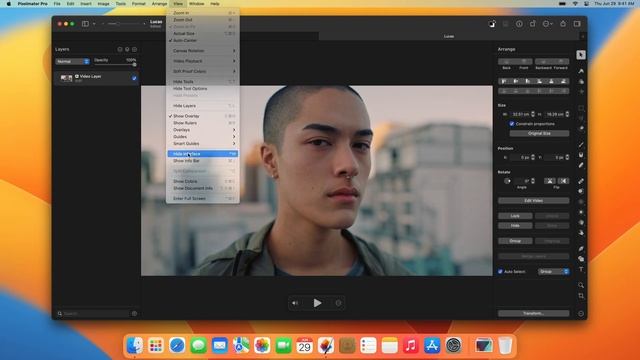The width and height of the screenshot is (640, 360).
Task: Click the layer search field
Action: pyautogui.click(x=93, y=313)
